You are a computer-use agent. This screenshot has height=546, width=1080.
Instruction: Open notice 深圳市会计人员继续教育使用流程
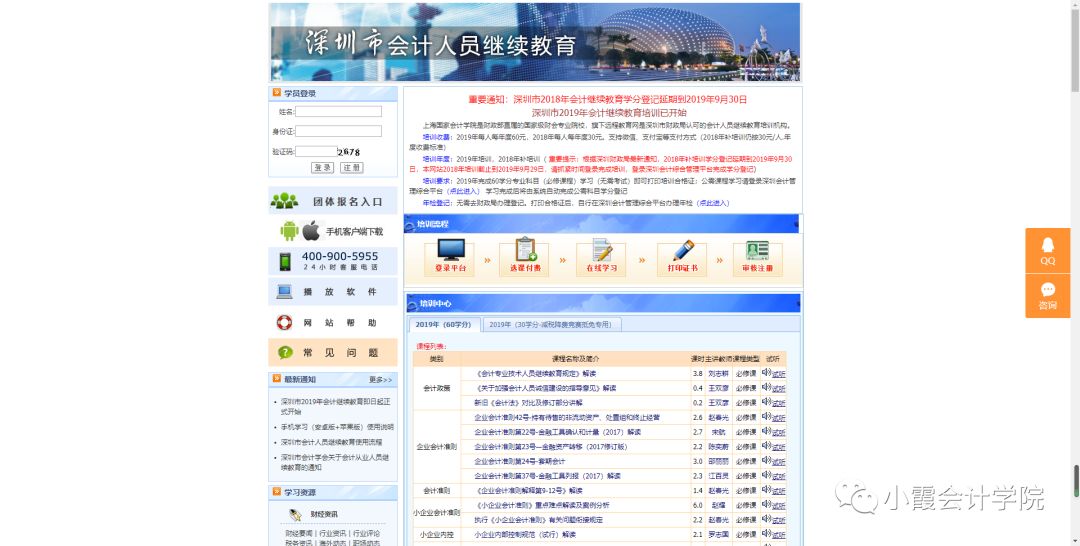pos(331,442)
